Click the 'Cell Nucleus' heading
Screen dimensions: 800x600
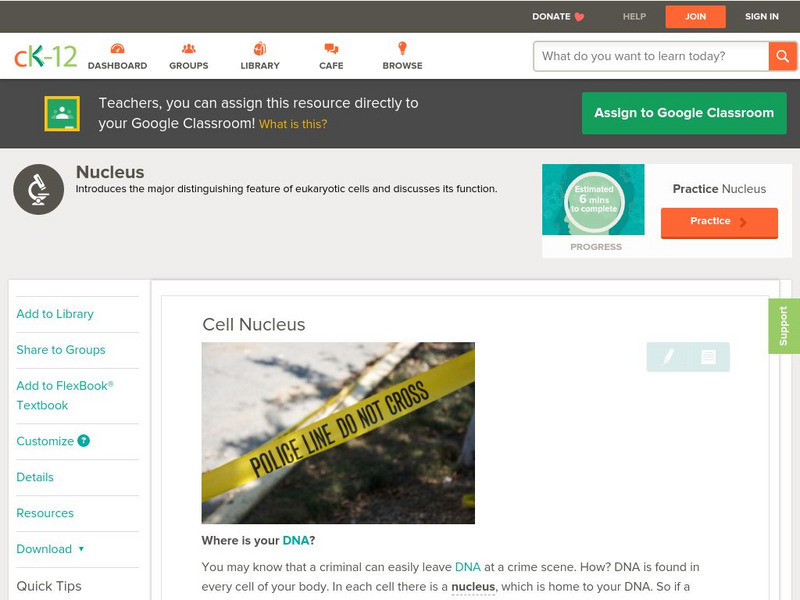[254, 324]
